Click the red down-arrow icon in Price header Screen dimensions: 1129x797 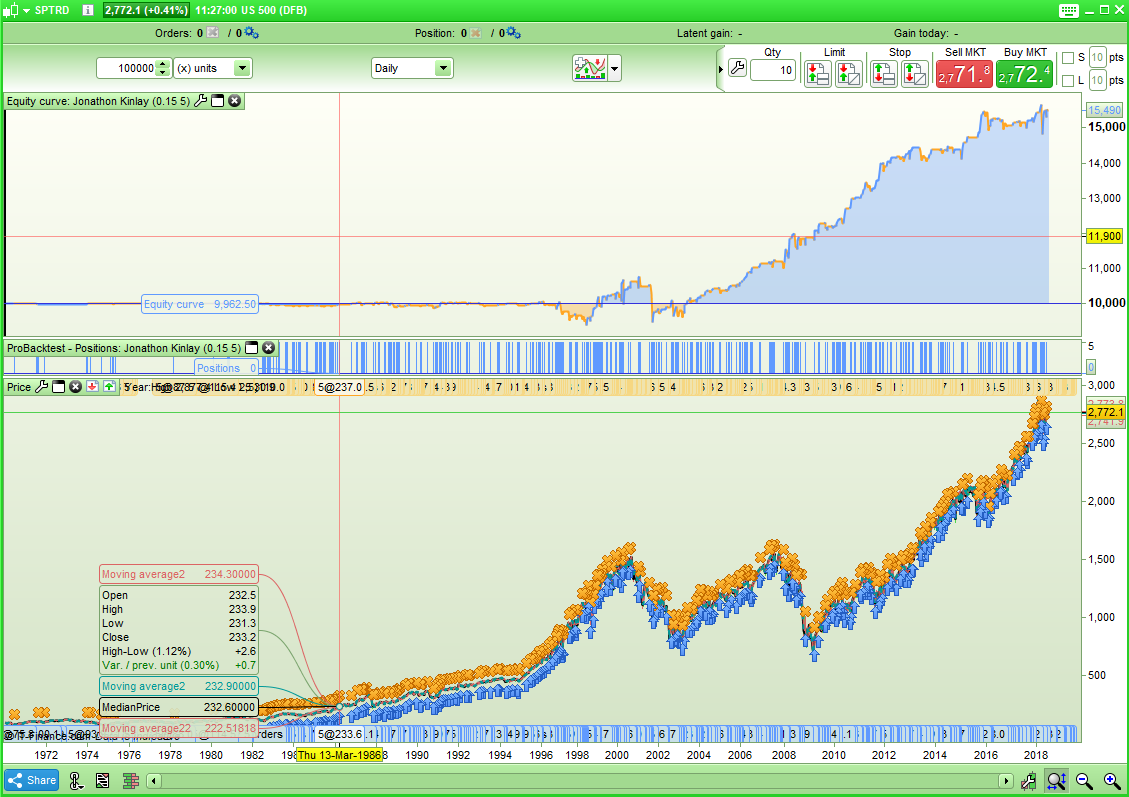click(x=92, y=387)
